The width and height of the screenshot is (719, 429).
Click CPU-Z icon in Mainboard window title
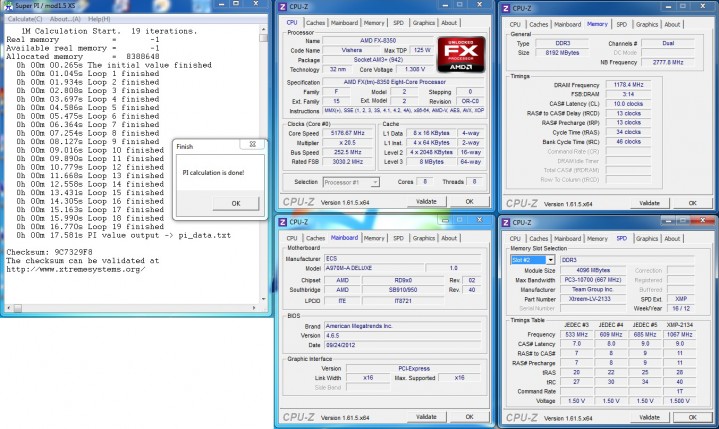click(x=283, y=222)
